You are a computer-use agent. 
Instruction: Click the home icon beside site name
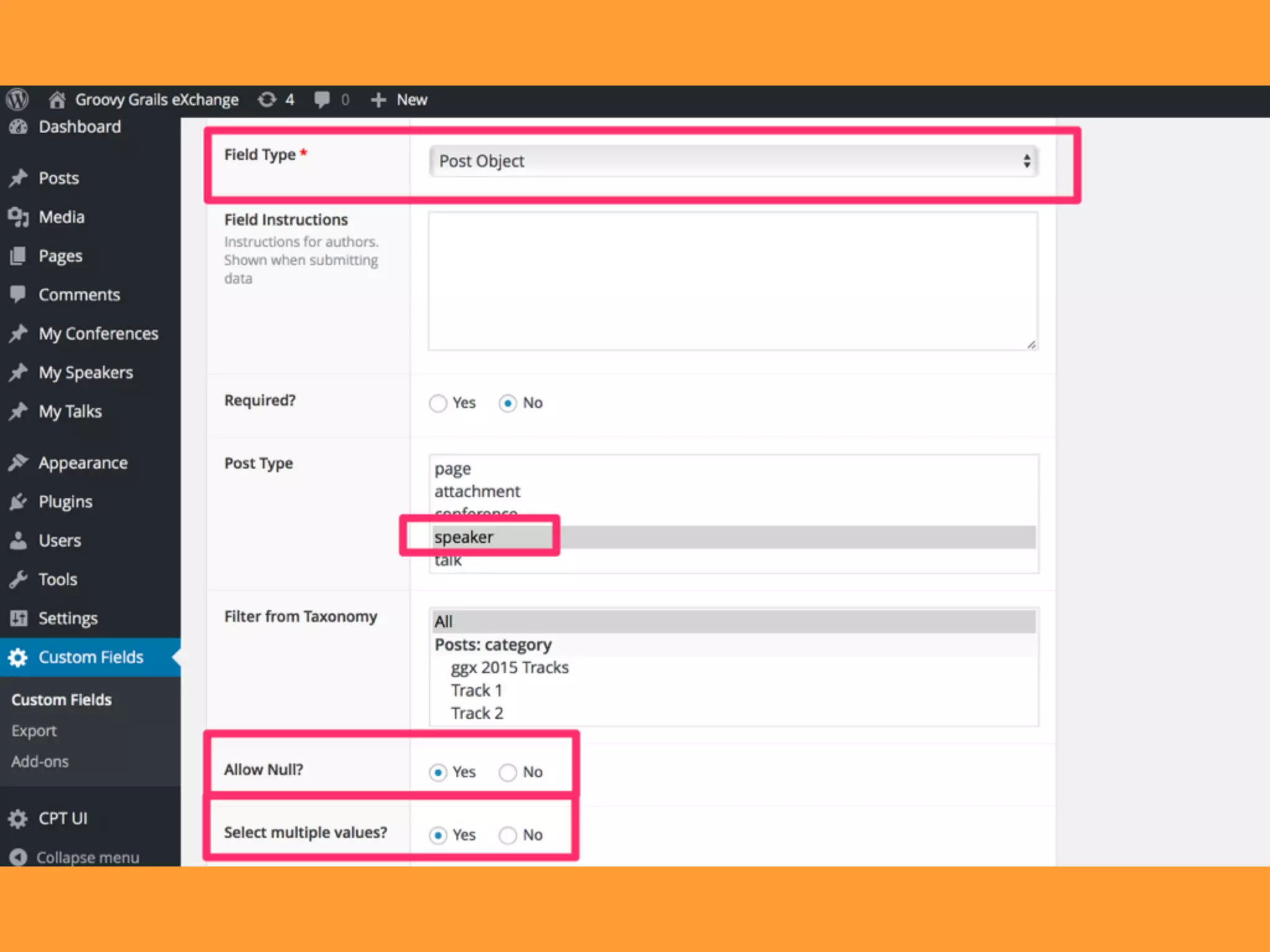[57, 99]
